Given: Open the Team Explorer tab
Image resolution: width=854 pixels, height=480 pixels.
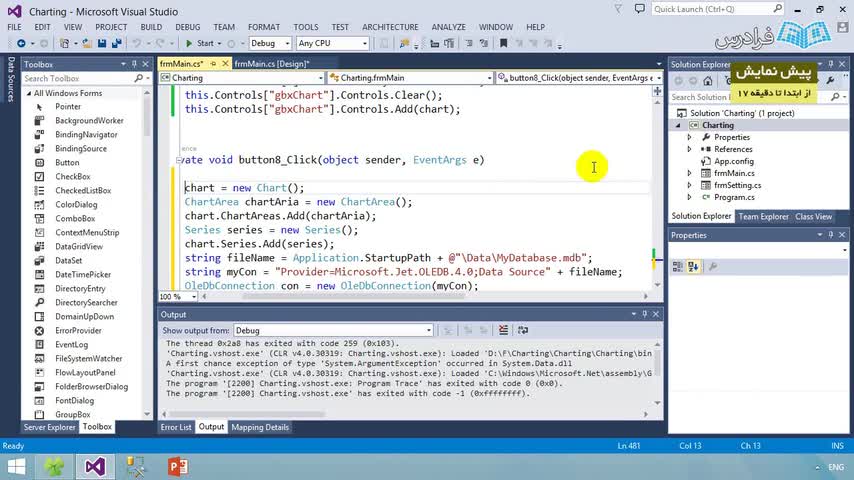Looking at the screenshot, I should pyautogui.click(x=763, y=216).
